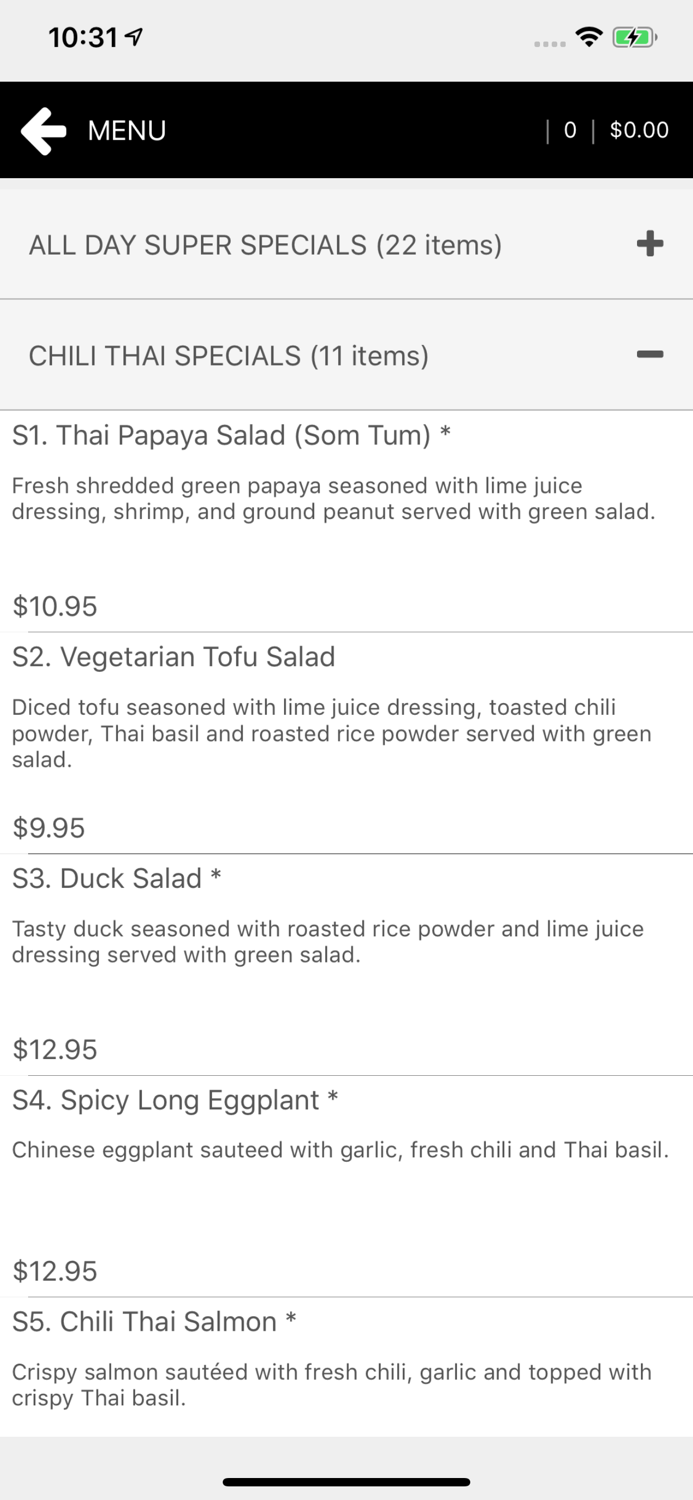Tap the plus sign beside ALL DAY SUPER SPECIALS
The image size is (693, 1500).
click(651, 244)
